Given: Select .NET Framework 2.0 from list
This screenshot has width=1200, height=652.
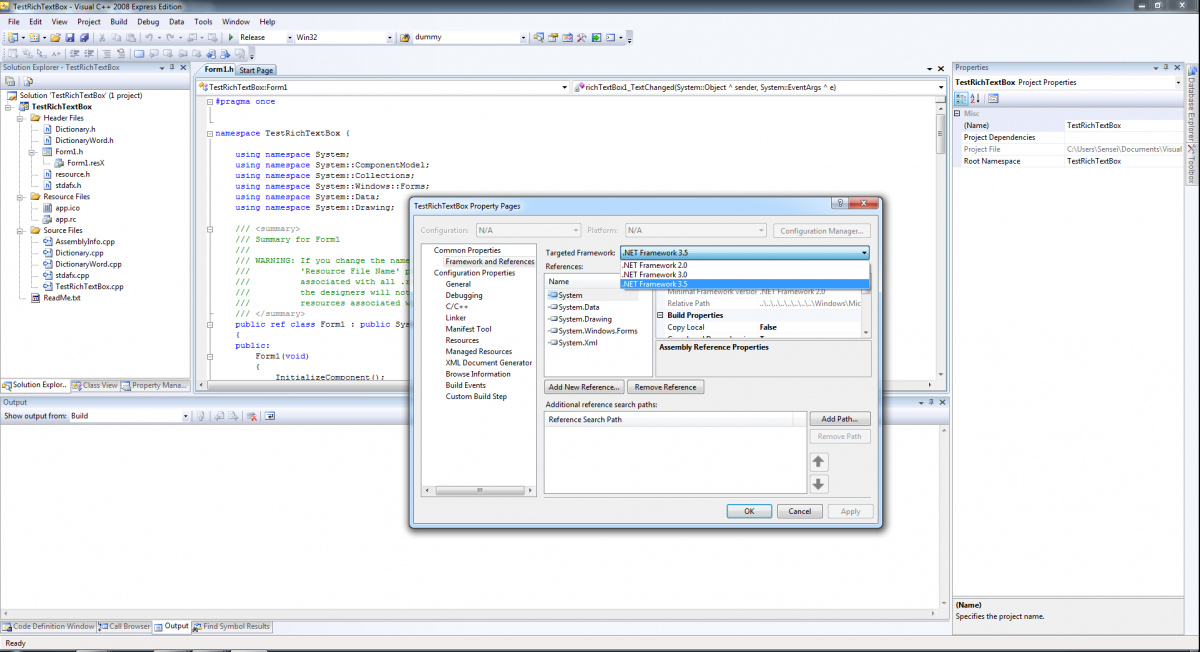Looking at the screenshot, I should tap(655, 265).
